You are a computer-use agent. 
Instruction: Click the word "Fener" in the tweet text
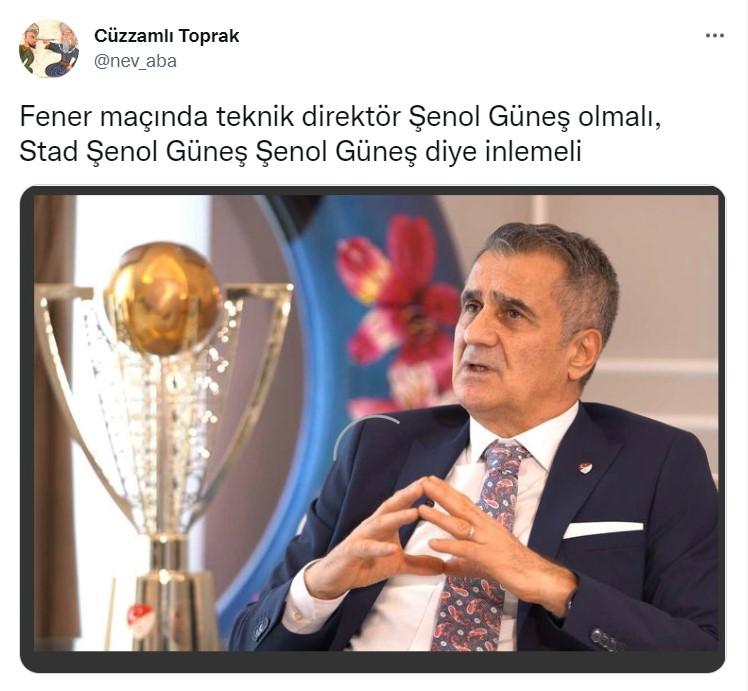coord(55,116)
